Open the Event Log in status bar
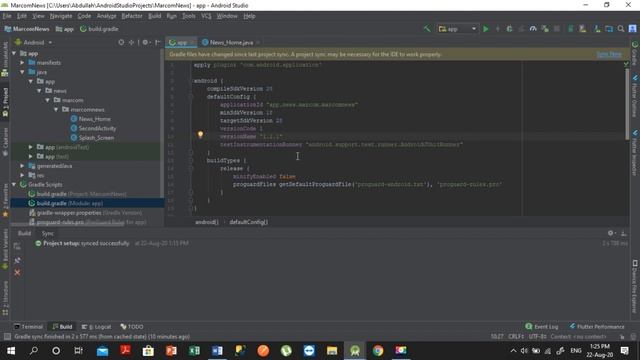Image resolution: width=640 pixels, height=360 pixels. (542, 327)
